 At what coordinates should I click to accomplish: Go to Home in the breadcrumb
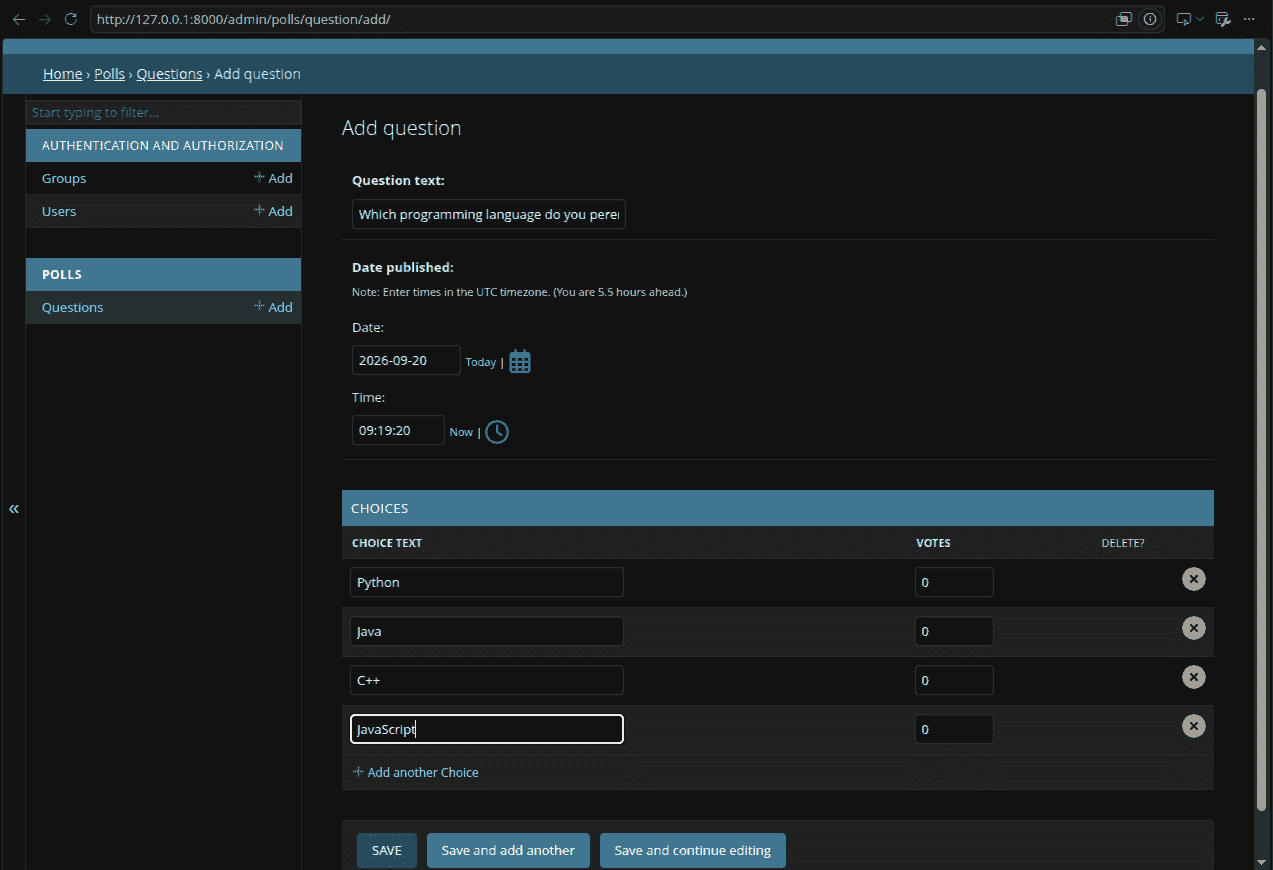pyautogui.click(x=62, y=74)
